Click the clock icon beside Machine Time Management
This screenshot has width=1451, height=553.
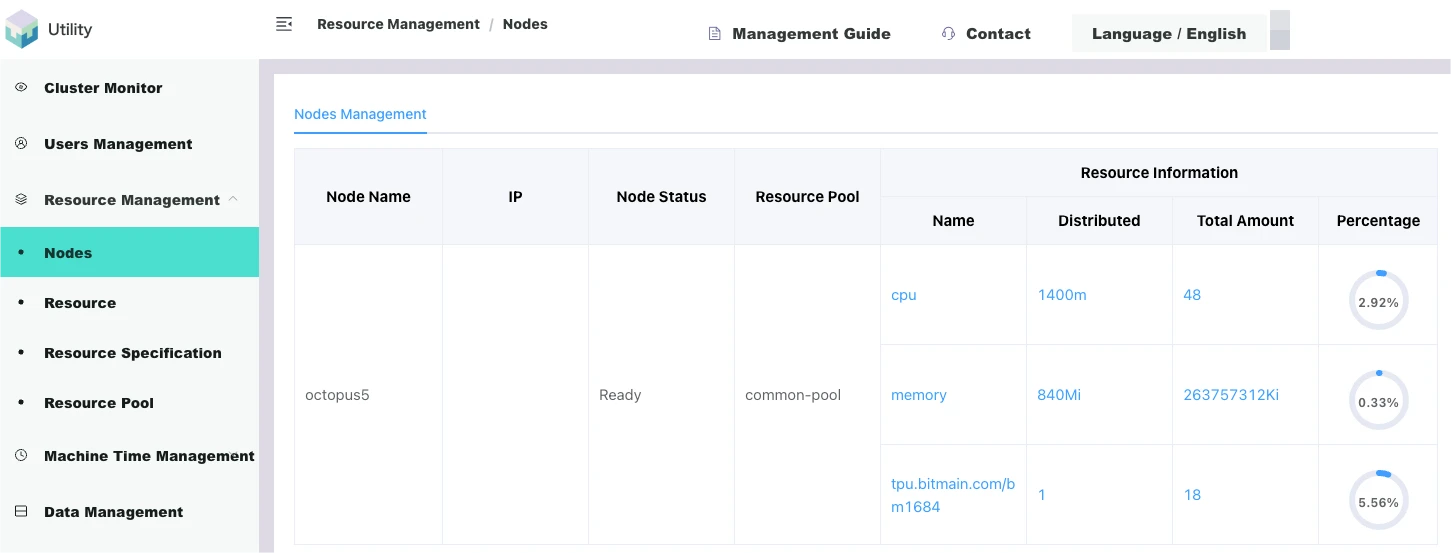tap(21, 456)
